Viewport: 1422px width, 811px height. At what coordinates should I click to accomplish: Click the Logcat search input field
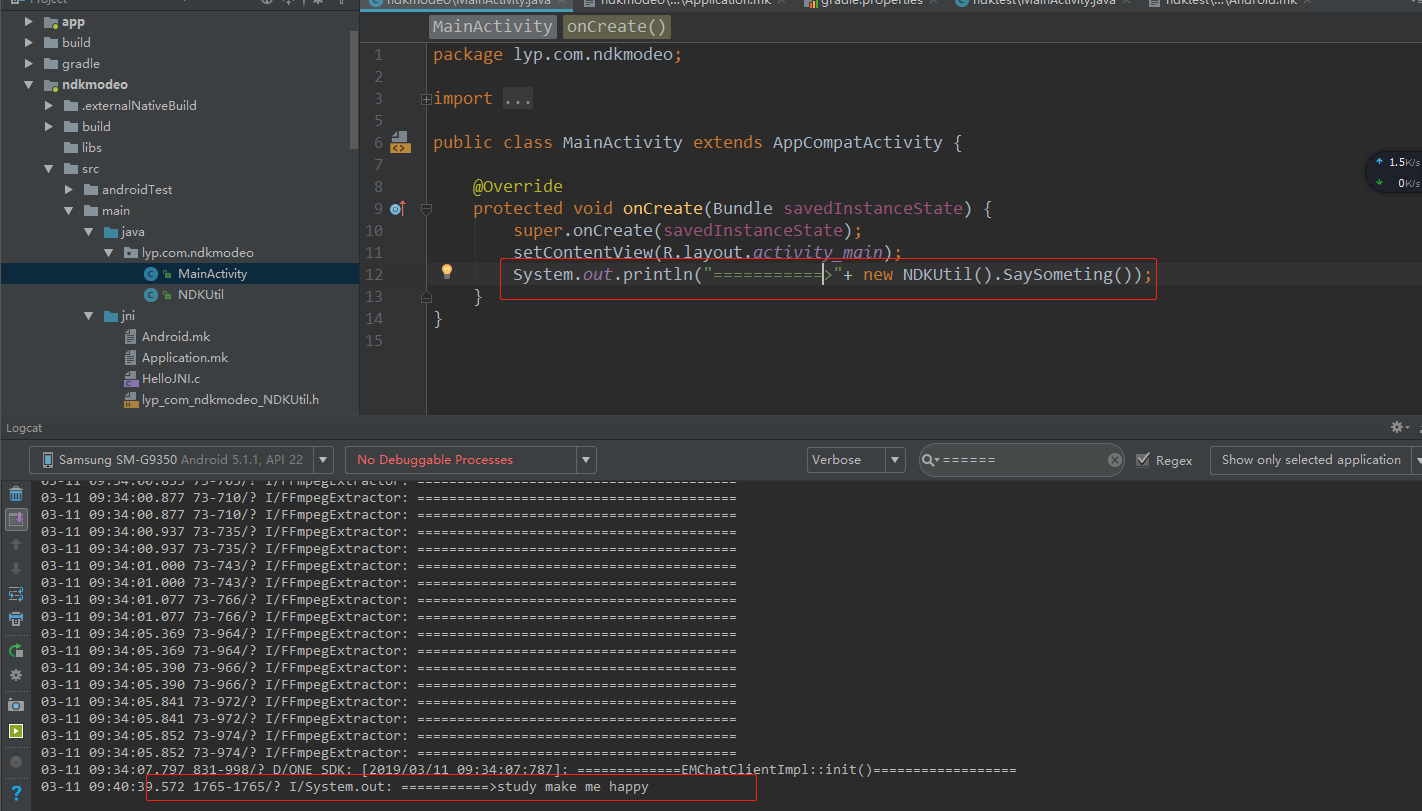pyautogui.click(x=1022, y=460)
